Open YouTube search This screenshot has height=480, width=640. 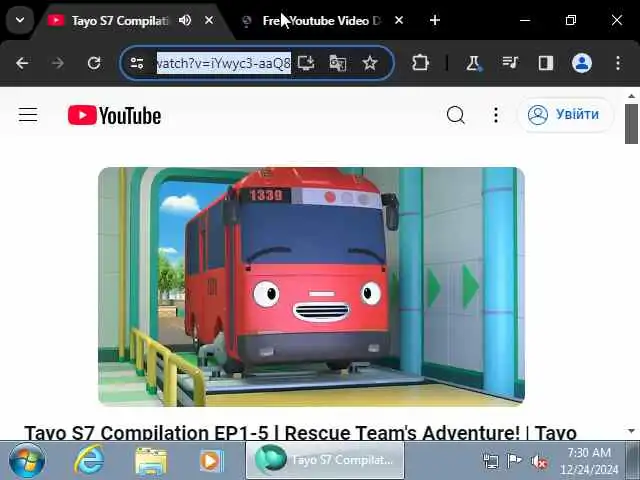click(456, 115)
